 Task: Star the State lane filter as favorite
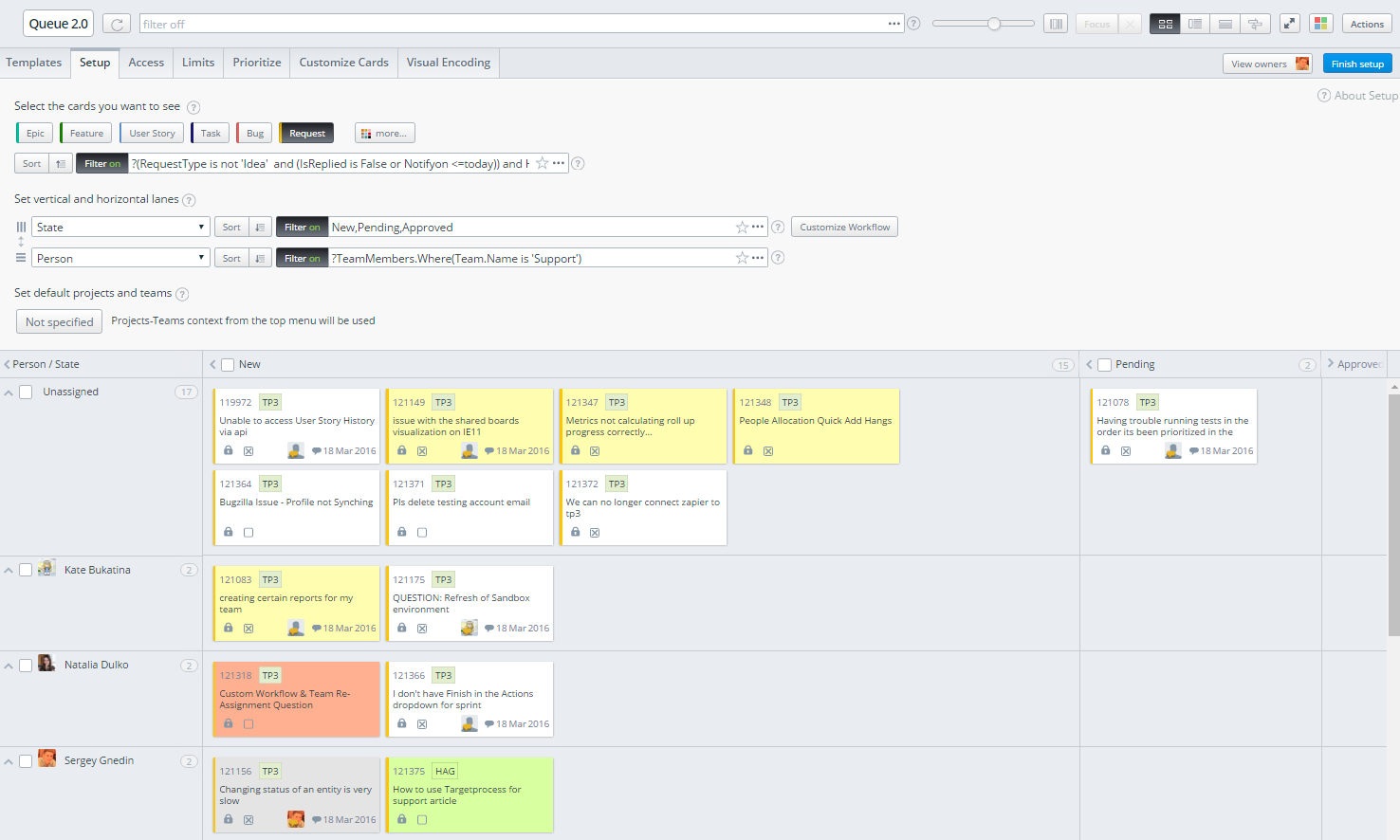(x=744, y=227)
